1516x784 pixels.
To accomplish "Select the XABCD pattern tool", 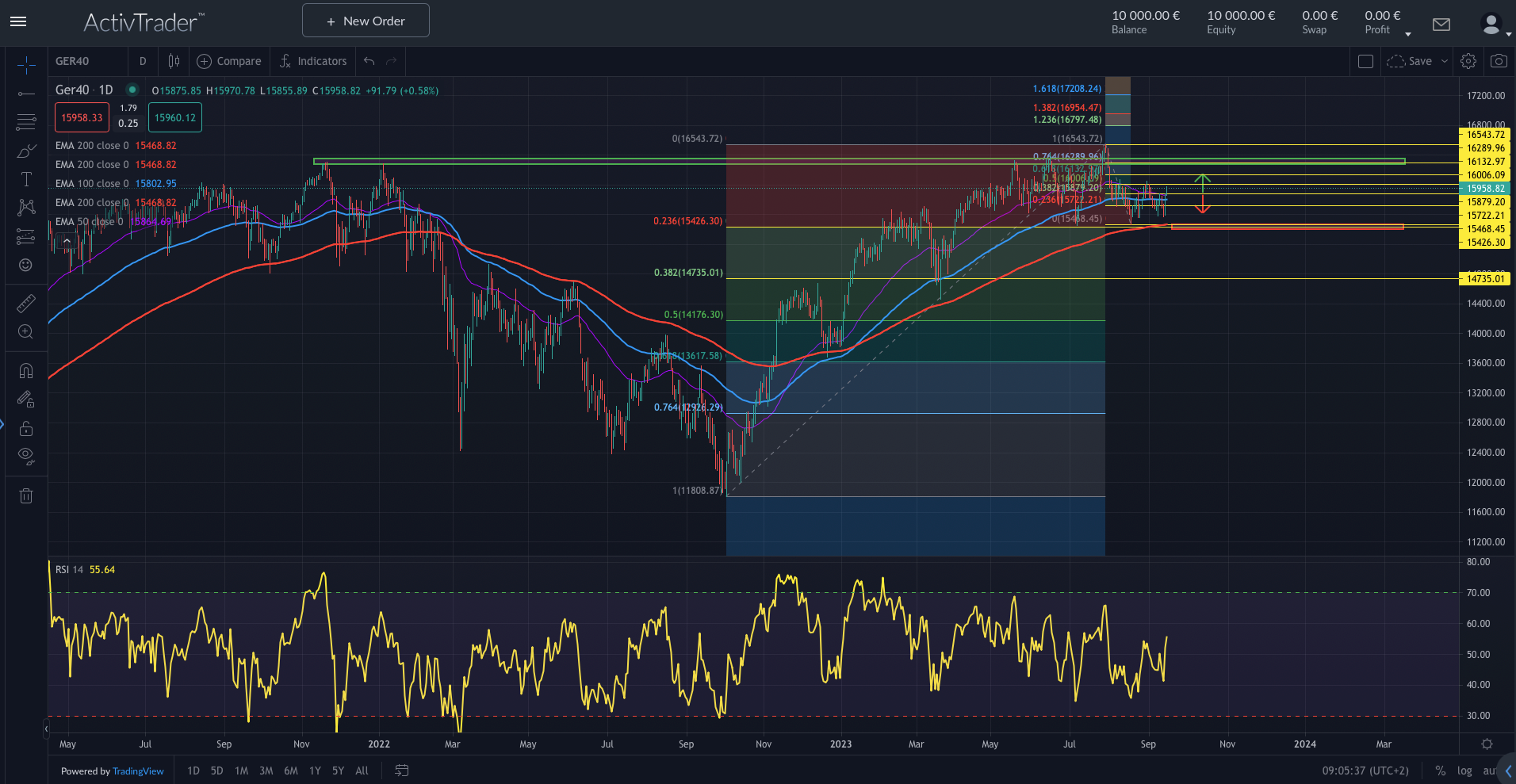I will coord(25,208).
